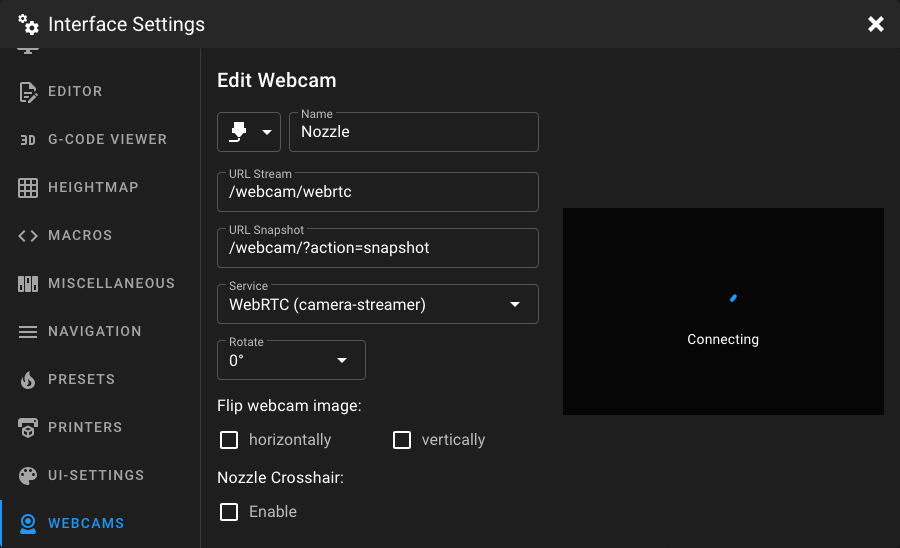Enable flip horizontally checkbox
The width and height of the screenshot is (900, 548).
pos(229,440)
